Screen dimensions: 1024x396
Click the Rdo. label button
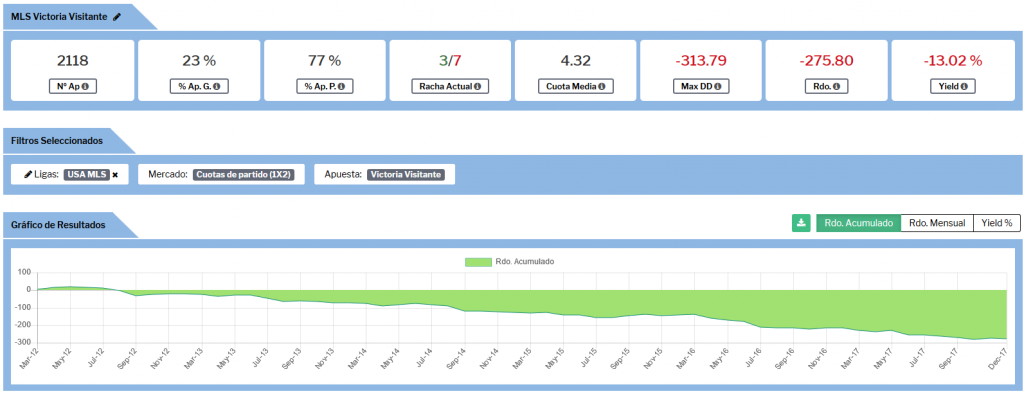826,86
